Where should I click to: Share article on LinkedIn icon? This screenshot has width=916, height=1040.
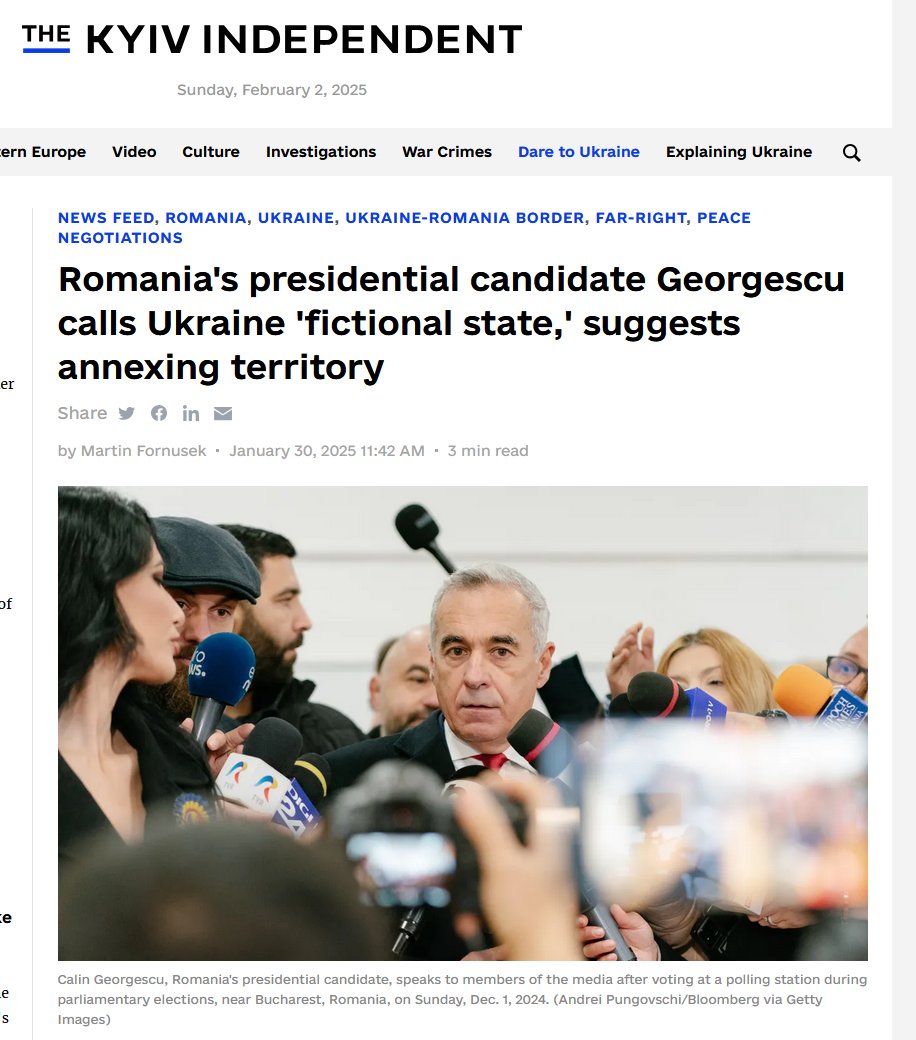tap(191, 413)
